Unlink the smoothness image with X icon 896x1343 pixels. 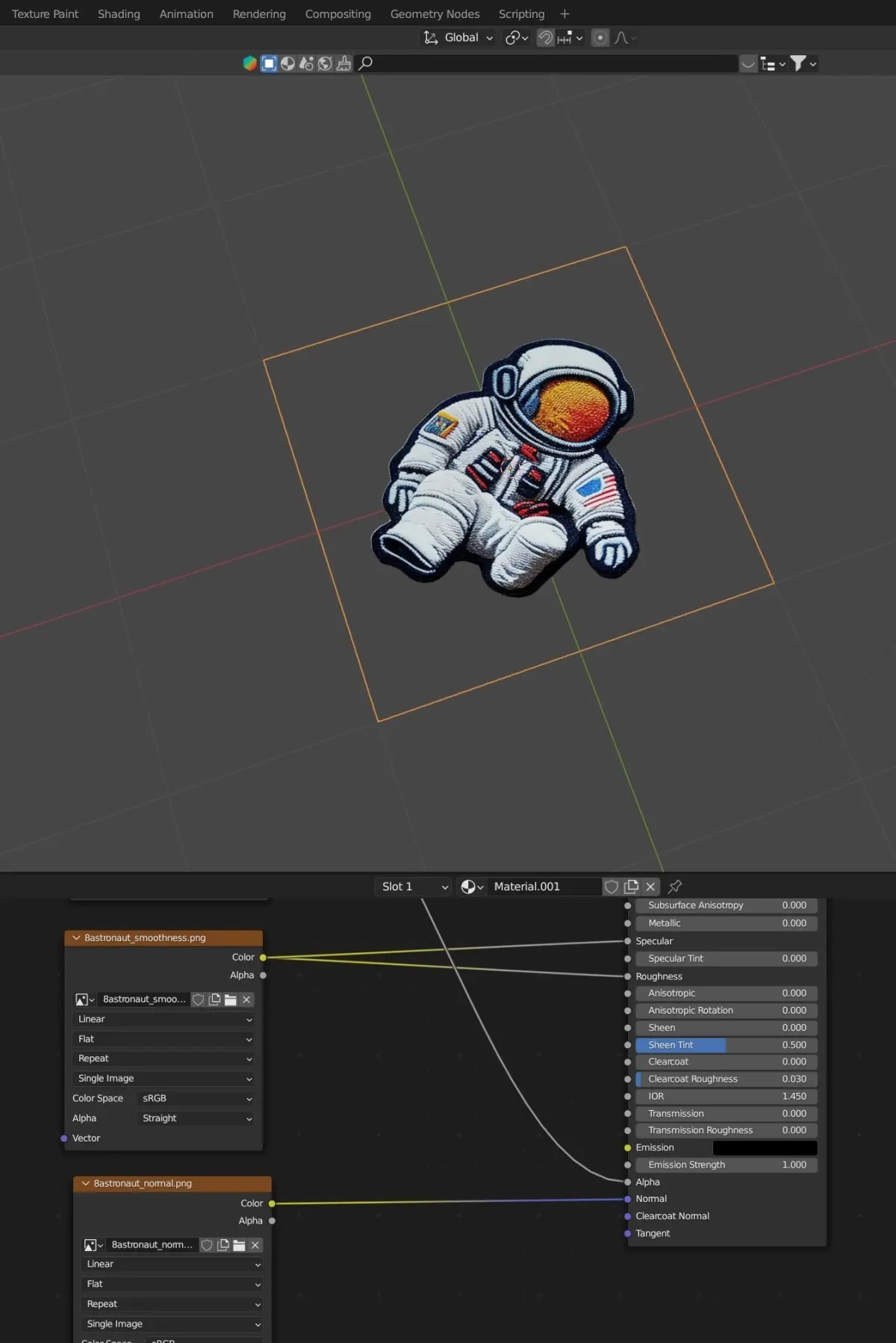(246, 999)
